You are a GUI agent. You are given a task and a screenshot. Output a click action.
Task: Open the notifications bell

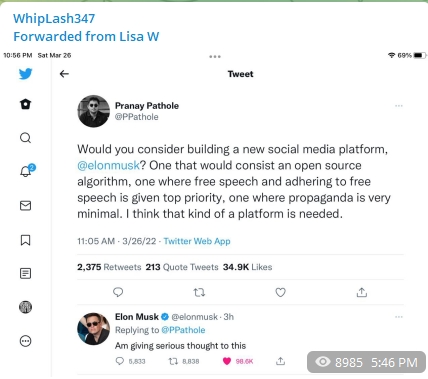tap(27, 171)
